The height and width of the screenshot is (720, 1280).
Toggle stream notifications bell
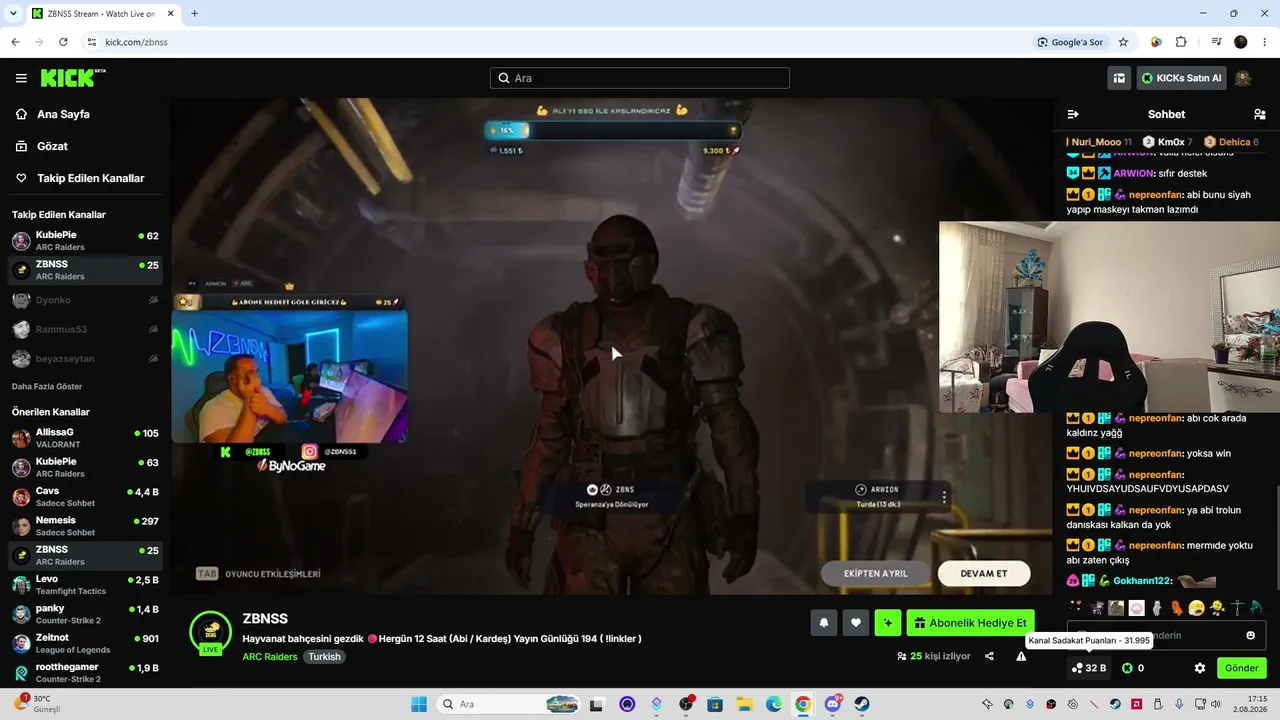point(823,623)
